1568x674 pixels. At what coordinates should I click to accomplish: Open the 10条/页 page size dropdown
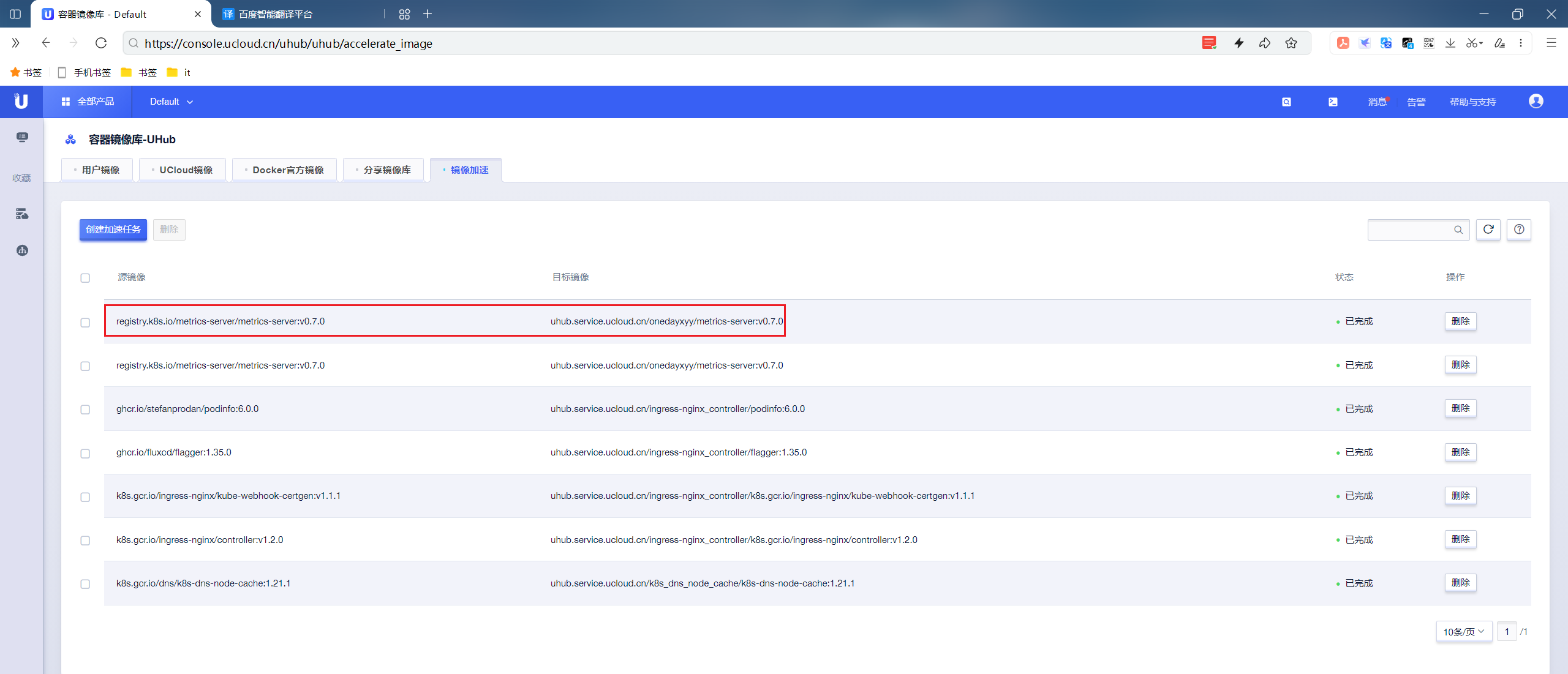[x=1463, y=631]
